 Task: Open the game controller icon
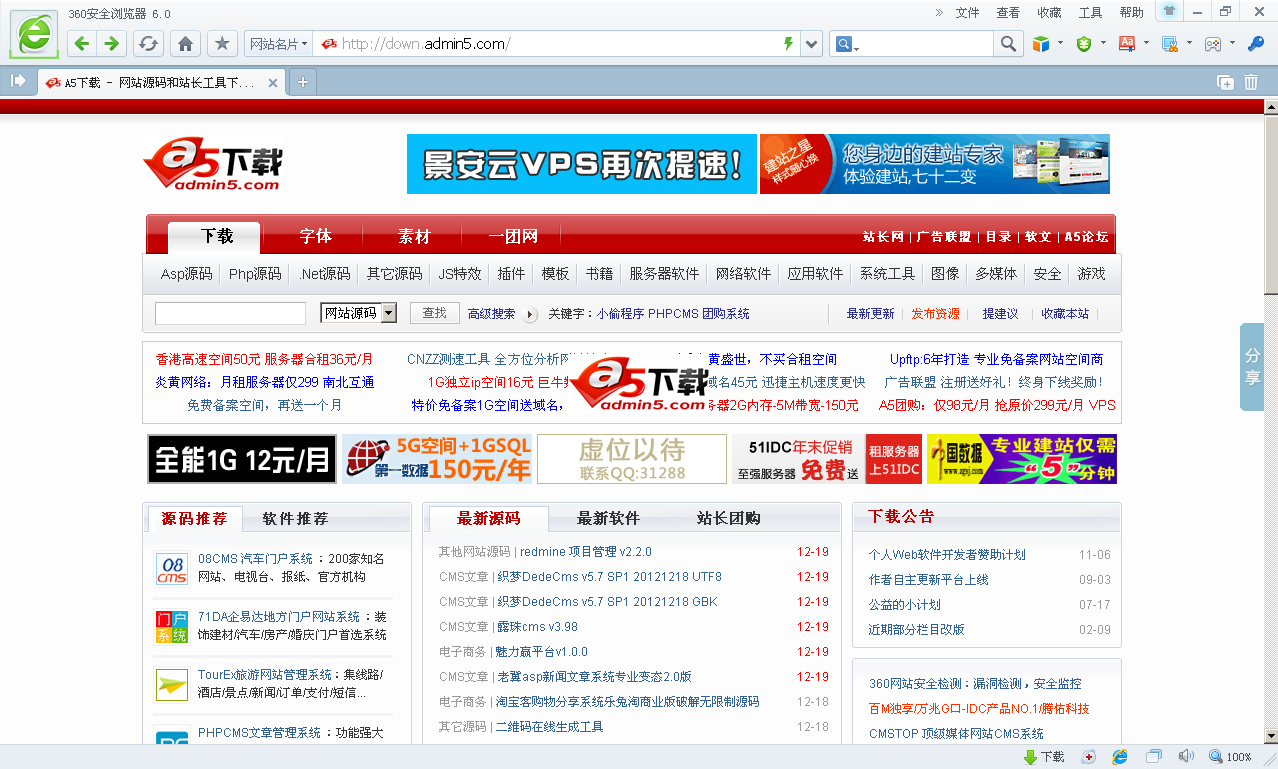1212,44
